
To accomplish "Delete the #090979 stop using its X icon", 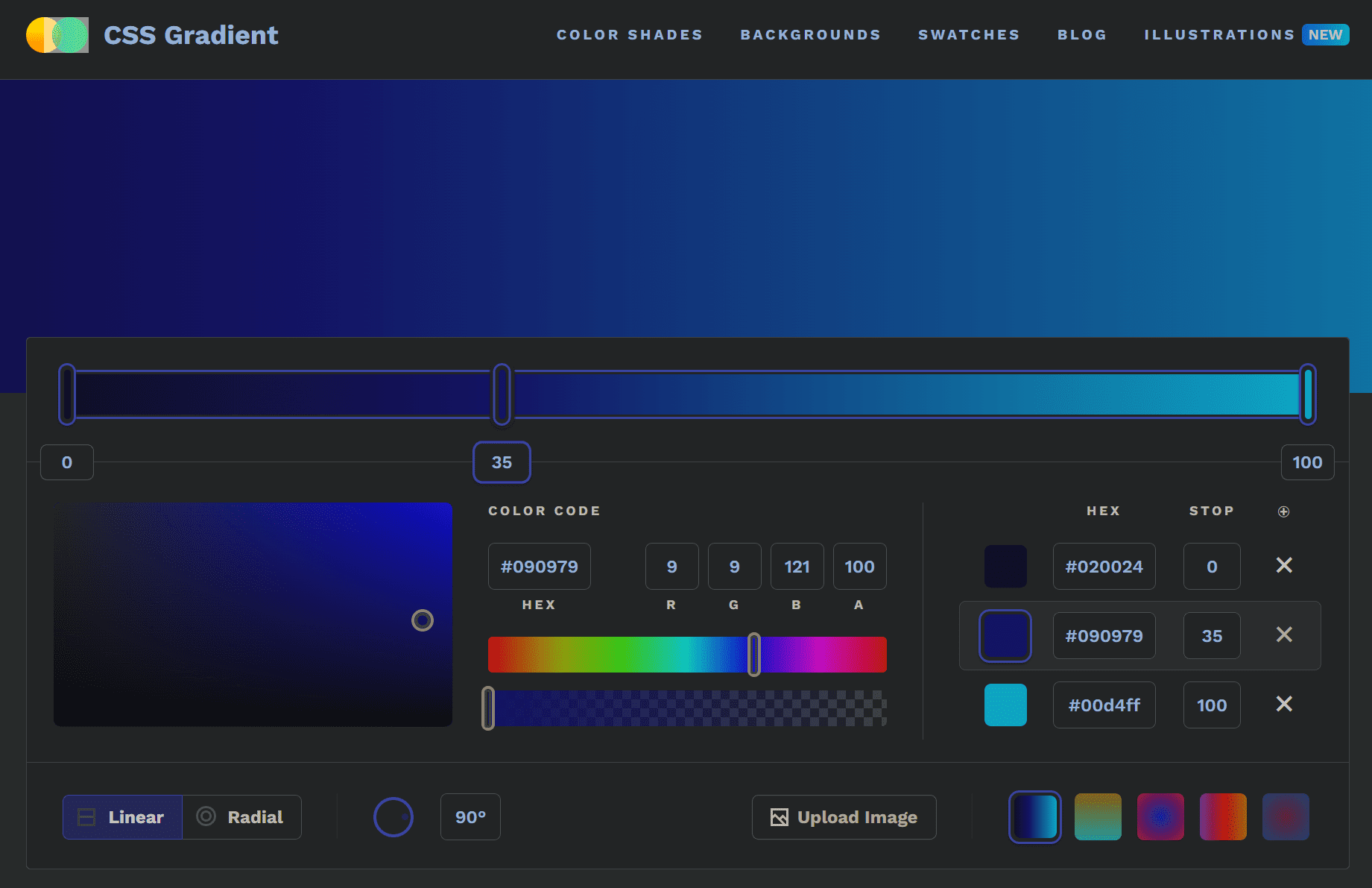I will (1284, 635).
